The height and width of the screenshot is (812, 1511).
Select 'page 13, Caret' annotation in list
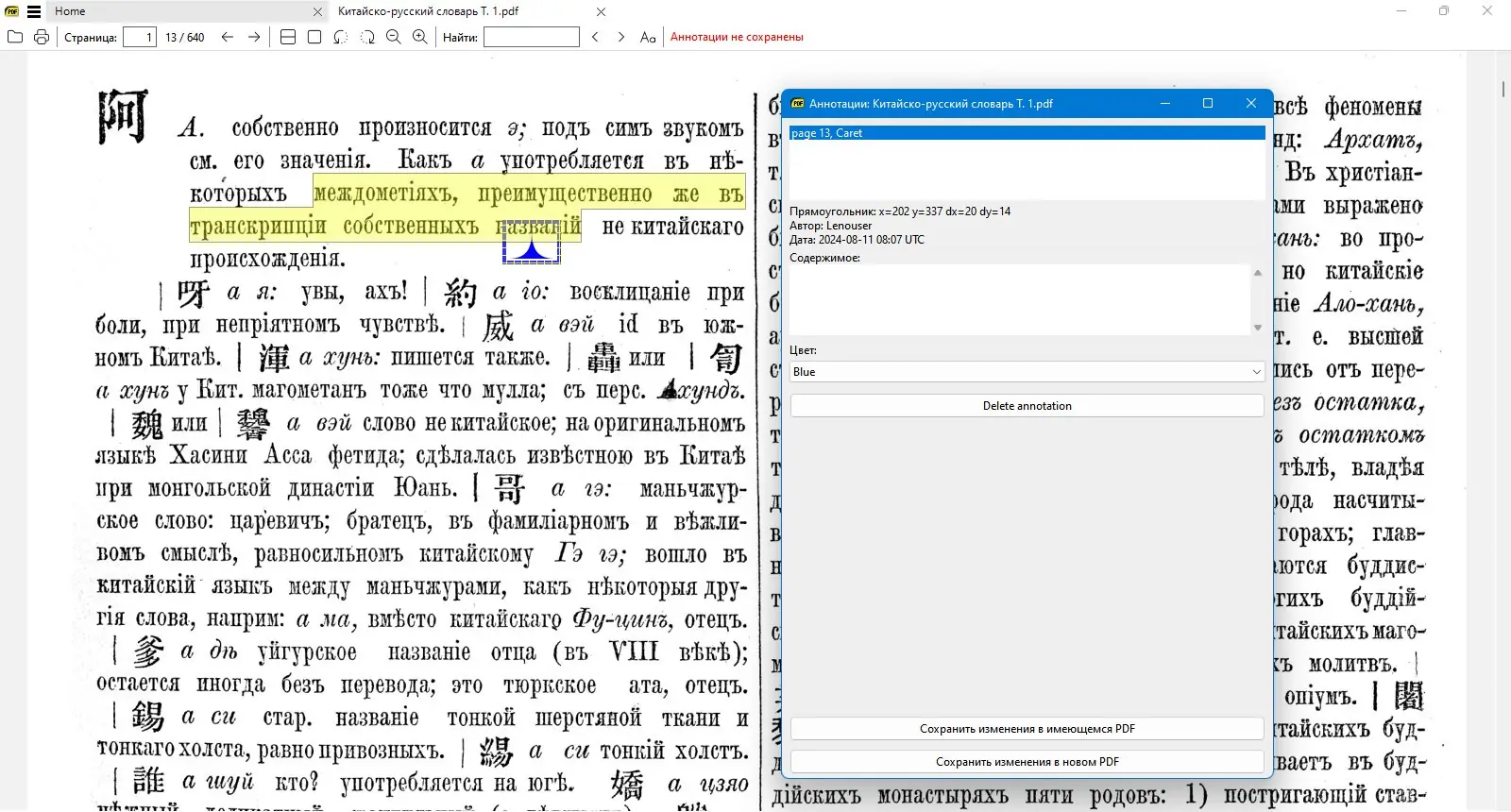(x=1027, y=133)
